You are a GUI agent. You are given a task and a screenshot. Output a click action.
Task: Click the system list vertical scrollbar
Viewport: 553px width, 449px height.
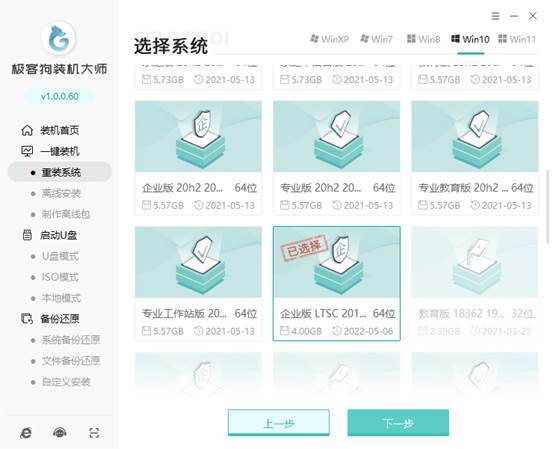pos(548,206)
